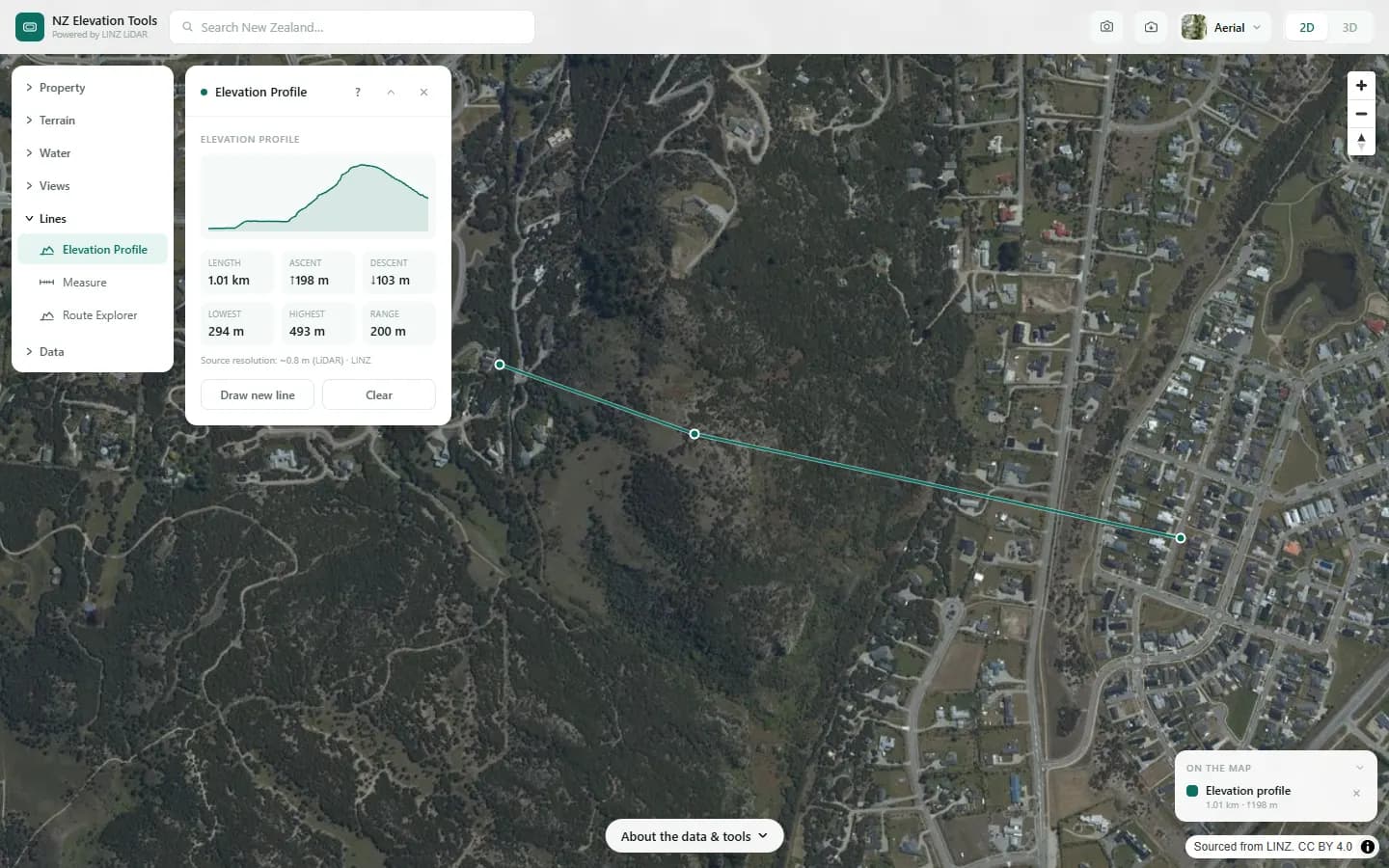Collapse the On The Map legend
1389x868 pixels.
1360,768
